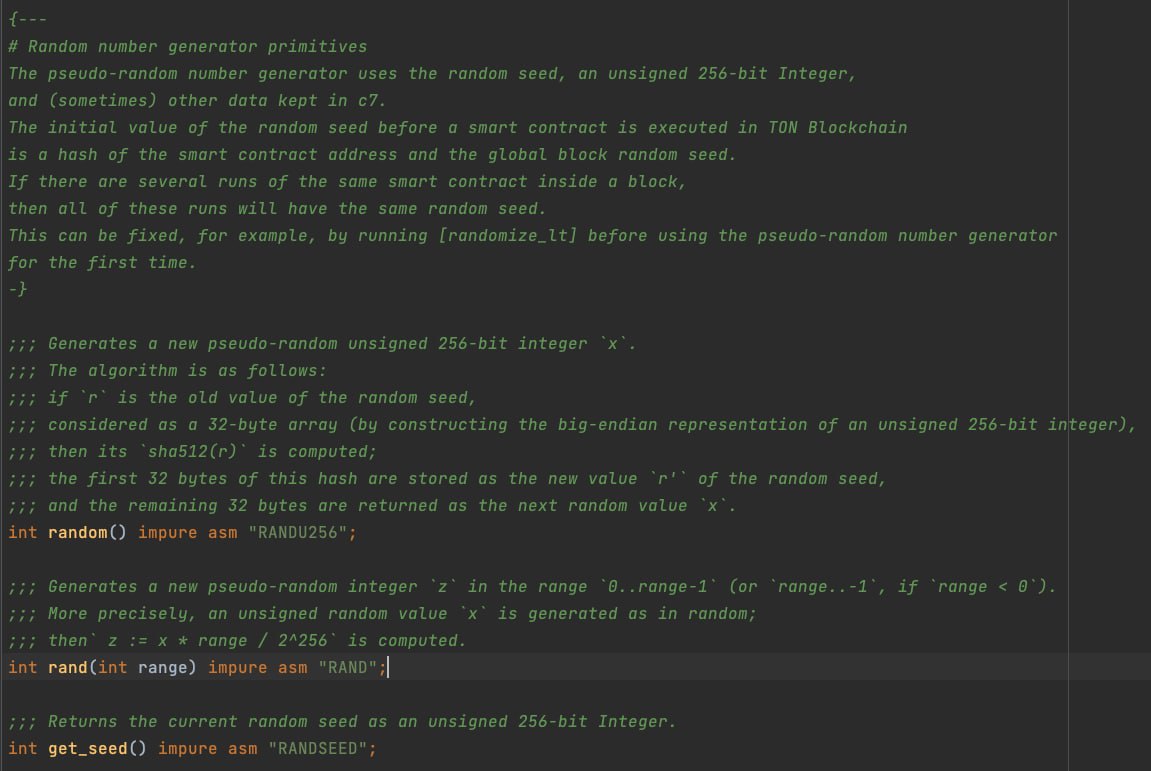
Task: Place cursor on the random function name
Action: [x=78, y=532]
